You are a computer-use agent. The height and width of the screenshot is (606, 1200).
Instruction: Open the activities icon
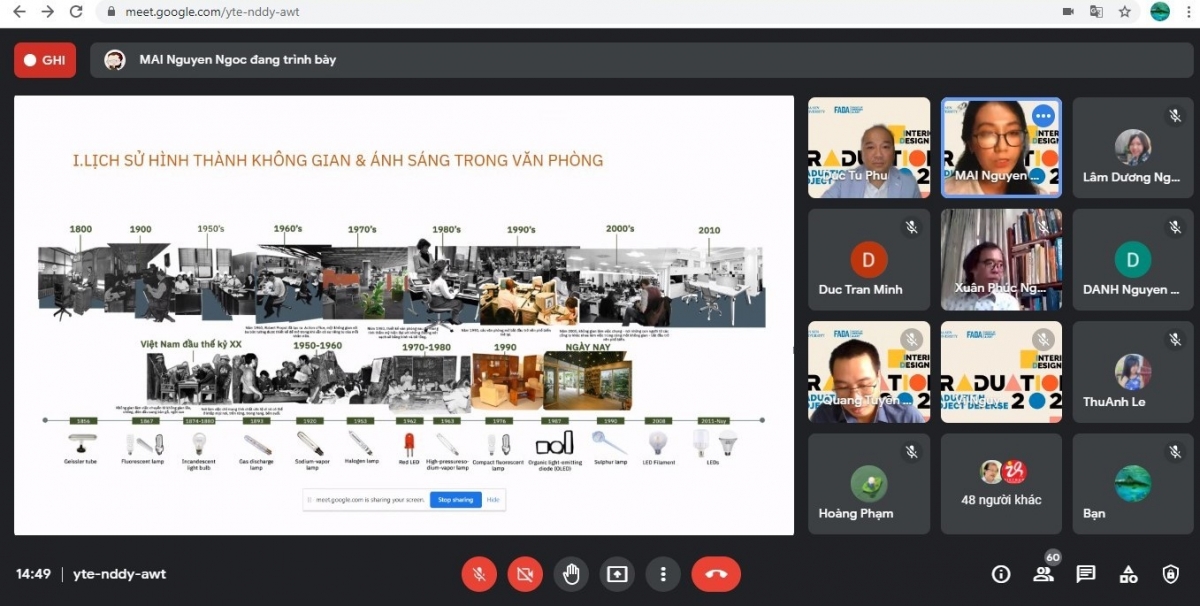pyautogui.click(x=1128, y=574)
